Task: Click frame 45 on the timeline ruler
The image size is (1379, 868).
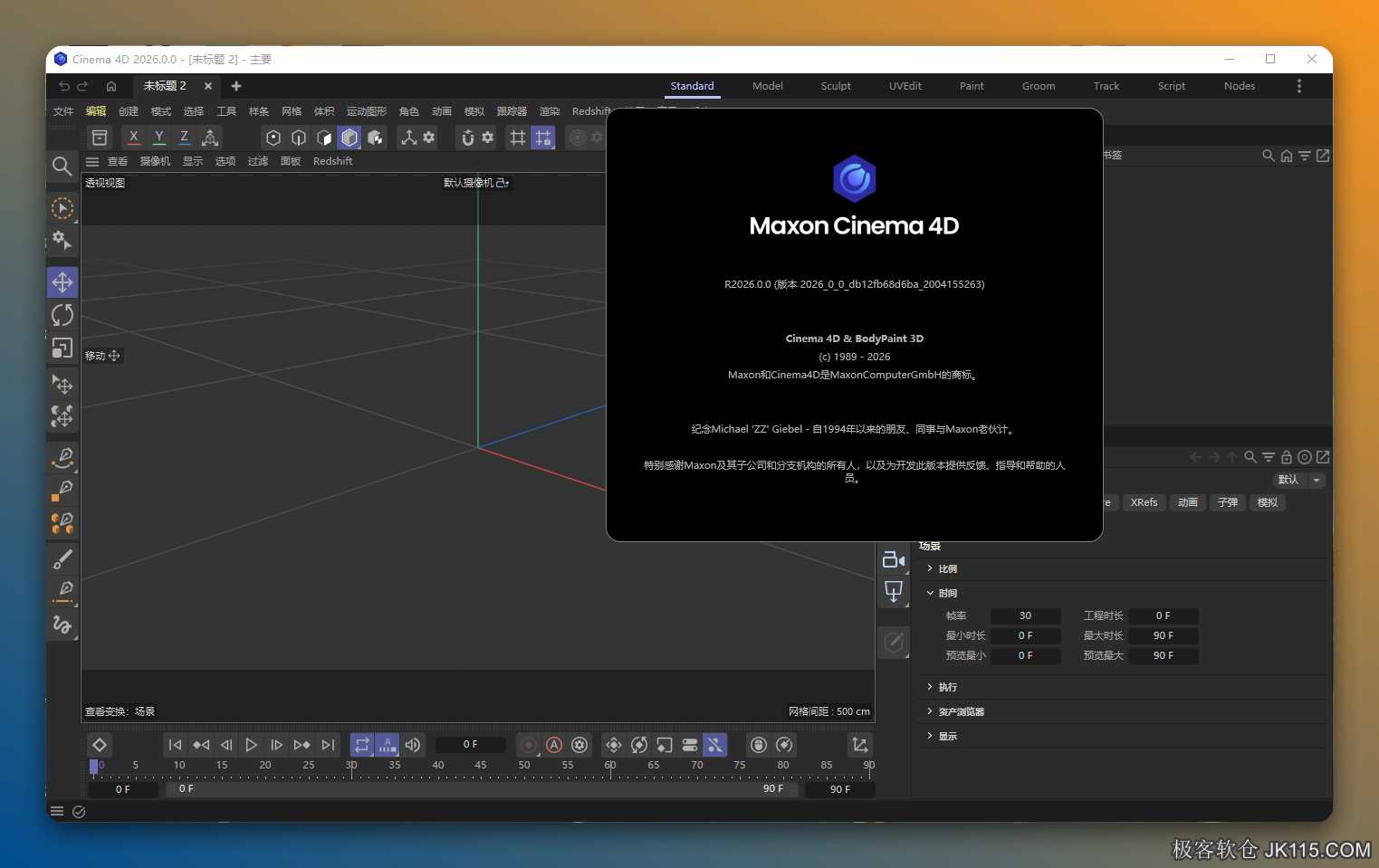Action: click(x=481, y=766)
